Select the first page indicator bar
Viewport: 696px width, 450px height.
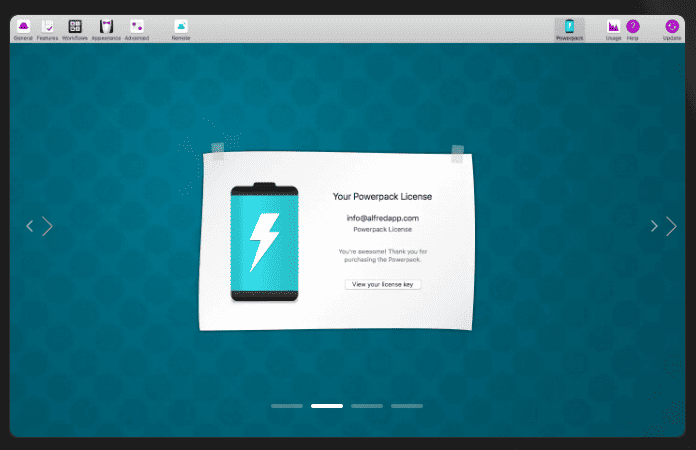(x=287, y=406)
